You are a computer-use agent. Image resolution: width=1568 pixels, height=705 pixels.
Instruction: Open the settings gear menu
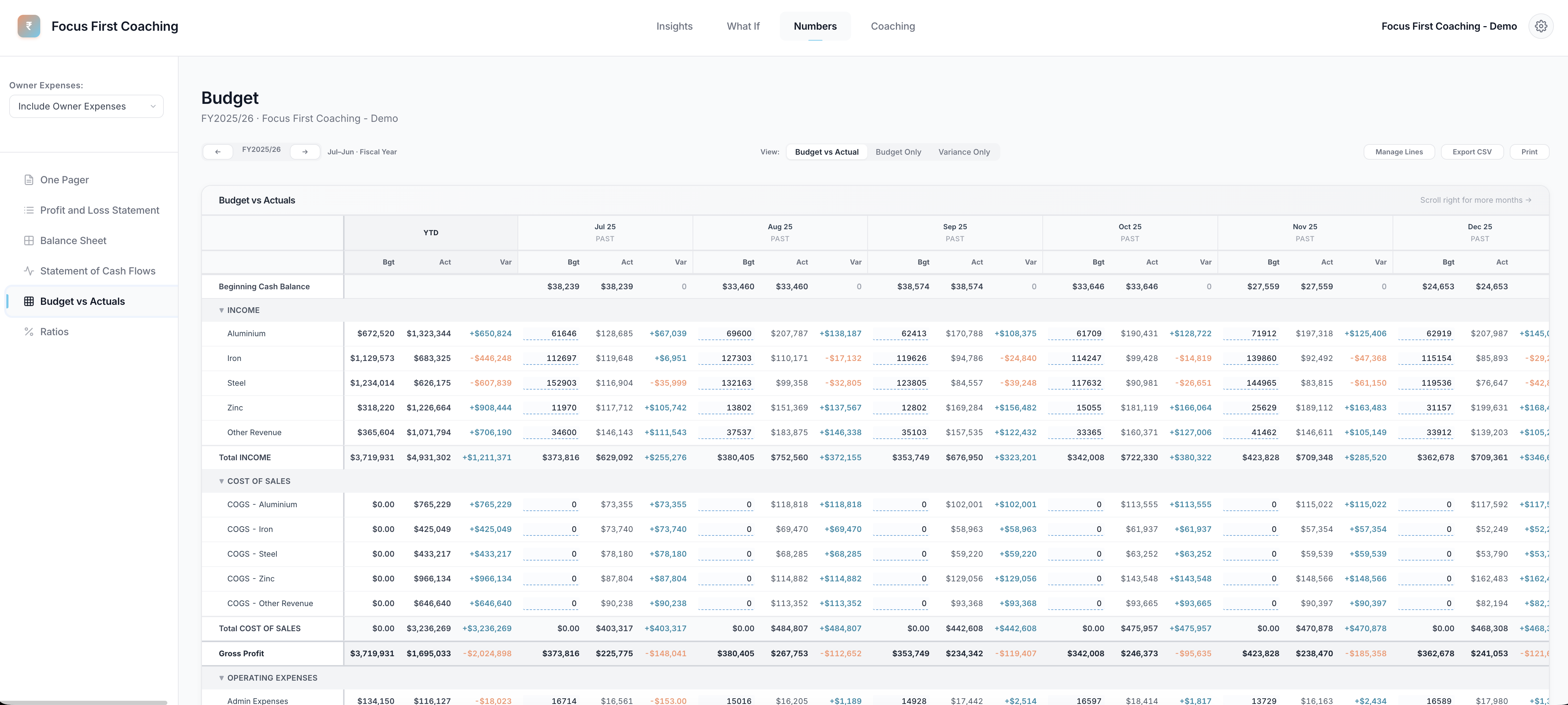pyautogui.click(x=1541, y=25)
